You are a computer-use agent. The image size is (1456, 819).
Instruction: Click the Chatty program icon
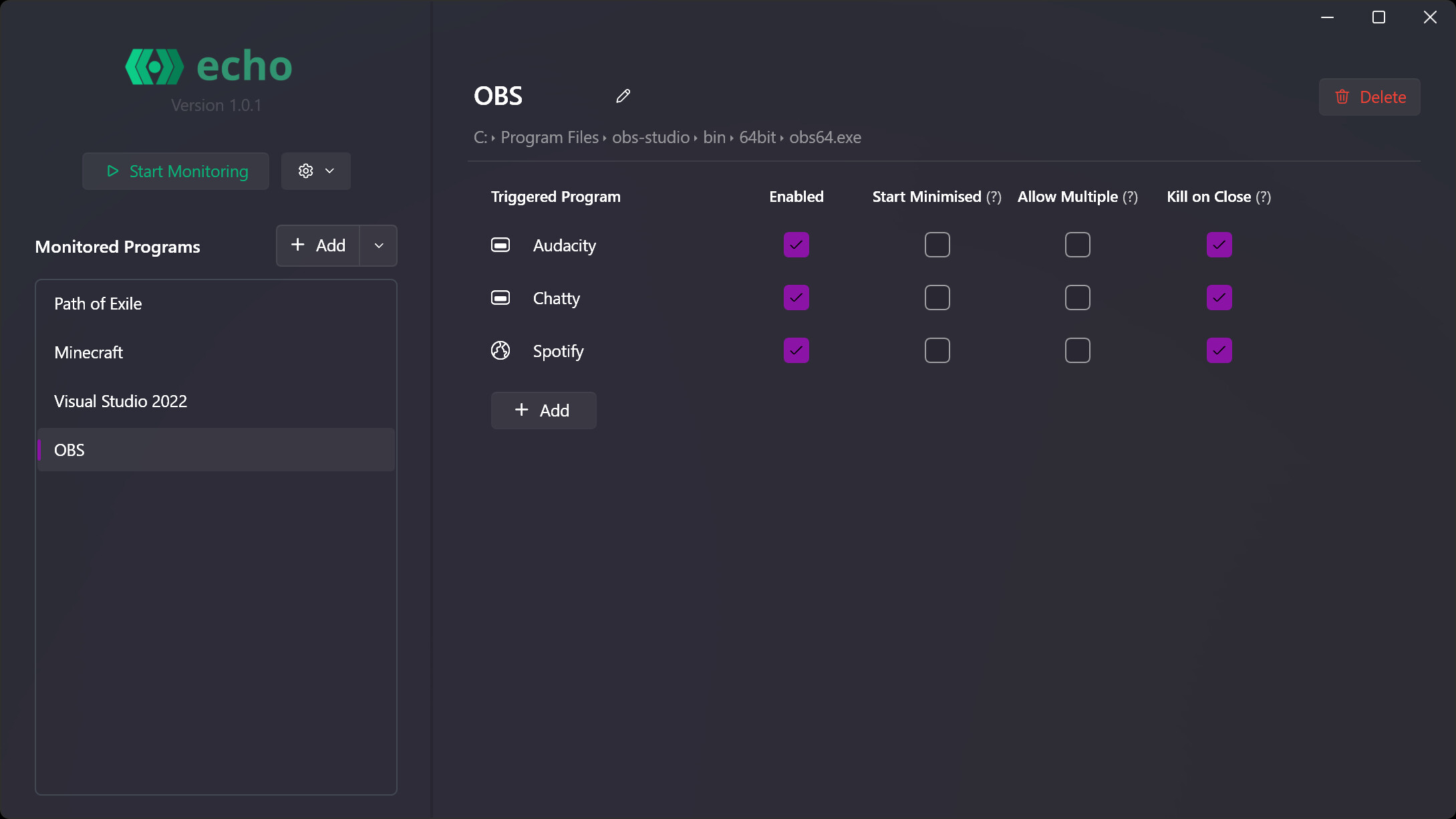click(500, 298)
